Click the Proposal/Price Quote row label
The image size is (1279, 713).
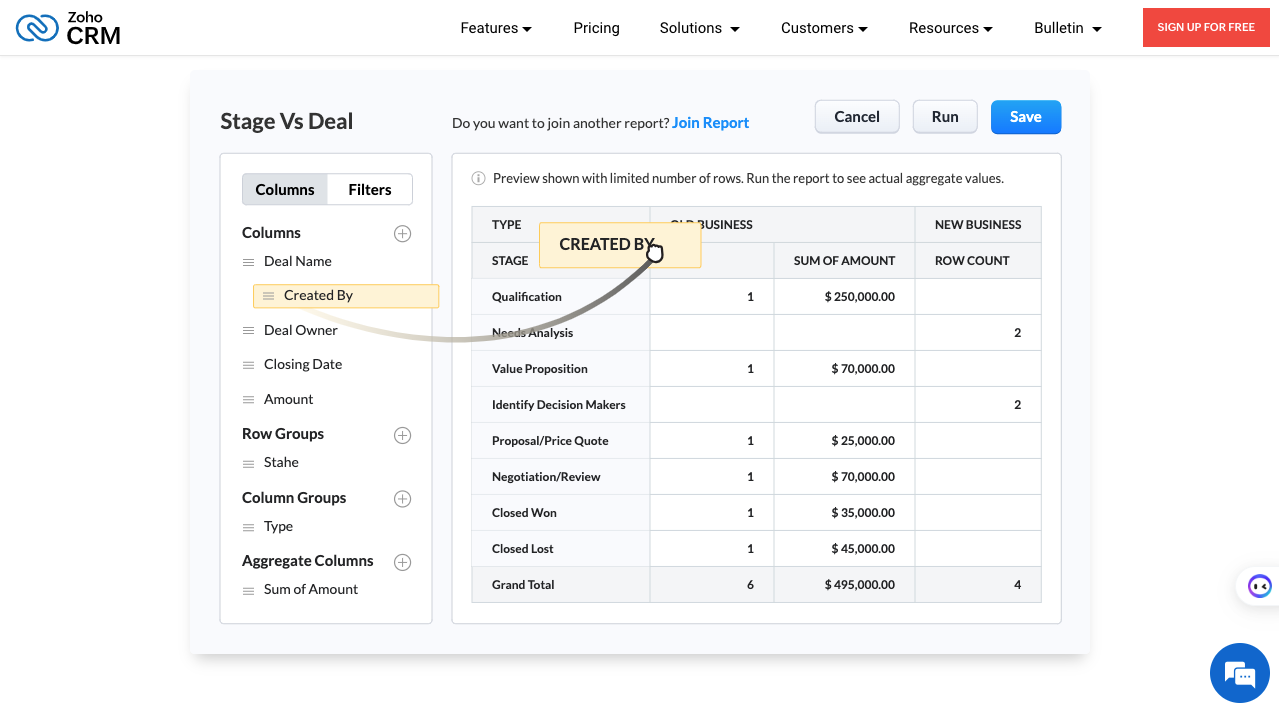(x=550, y=441)
